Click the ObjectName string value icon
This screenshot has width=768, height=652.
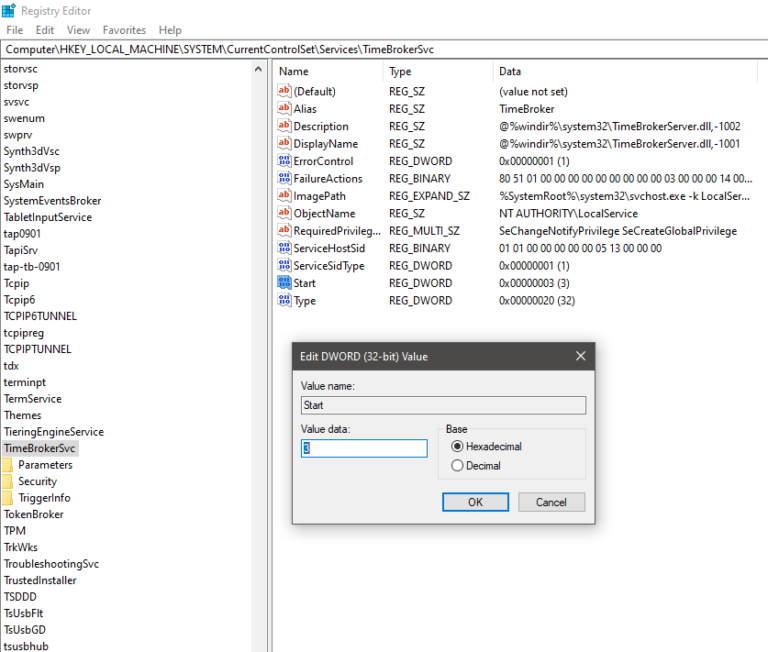point(284,213)
